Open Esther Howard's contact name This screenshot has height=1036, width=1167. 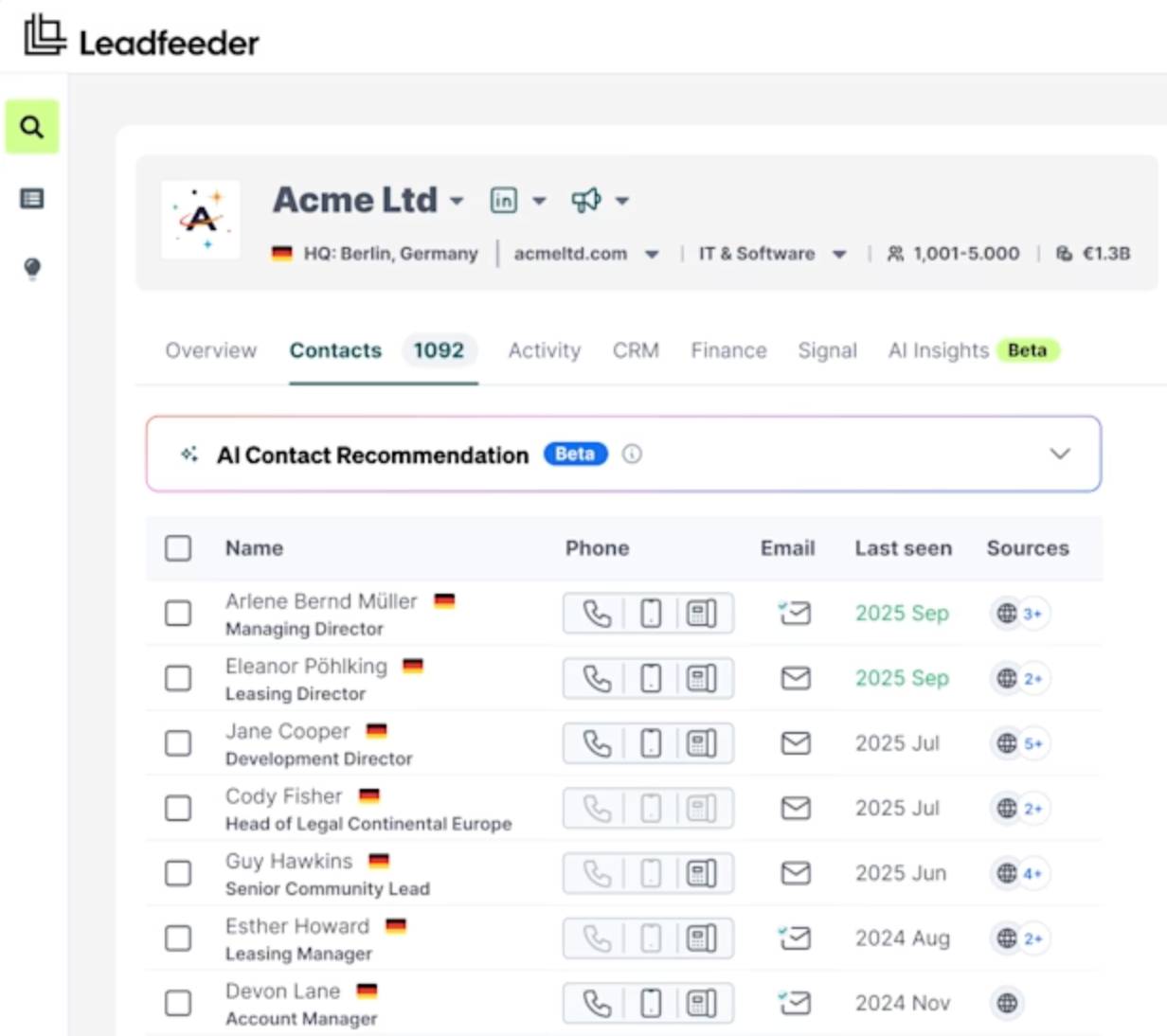297,926
